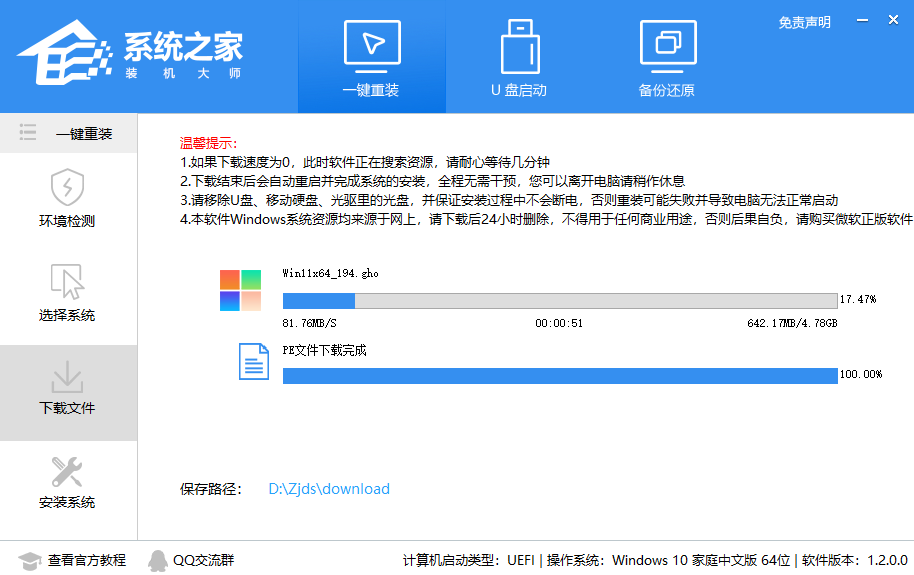
Task: Open the 一键重装 top tab
Action: (371, 58)
